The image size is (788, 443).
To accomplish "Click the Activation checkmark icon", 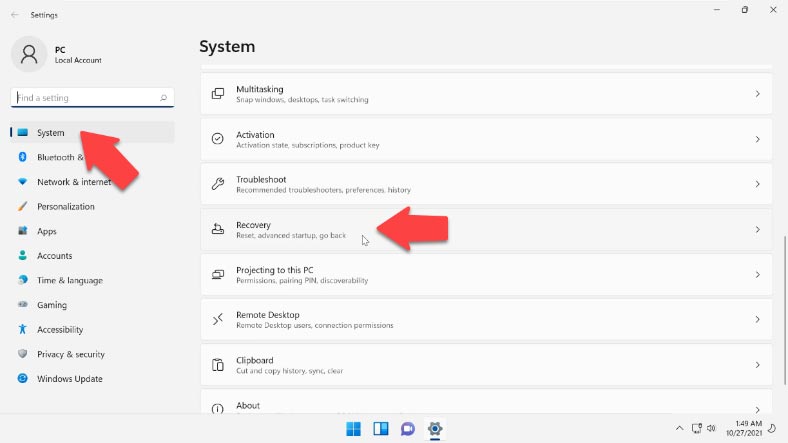I will click(x=218, y=139).
